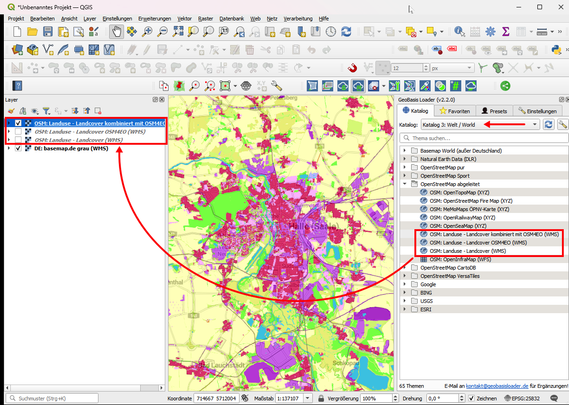Click the green share icon in toolbar
569x405 pixels.
(x=505, y=86)
